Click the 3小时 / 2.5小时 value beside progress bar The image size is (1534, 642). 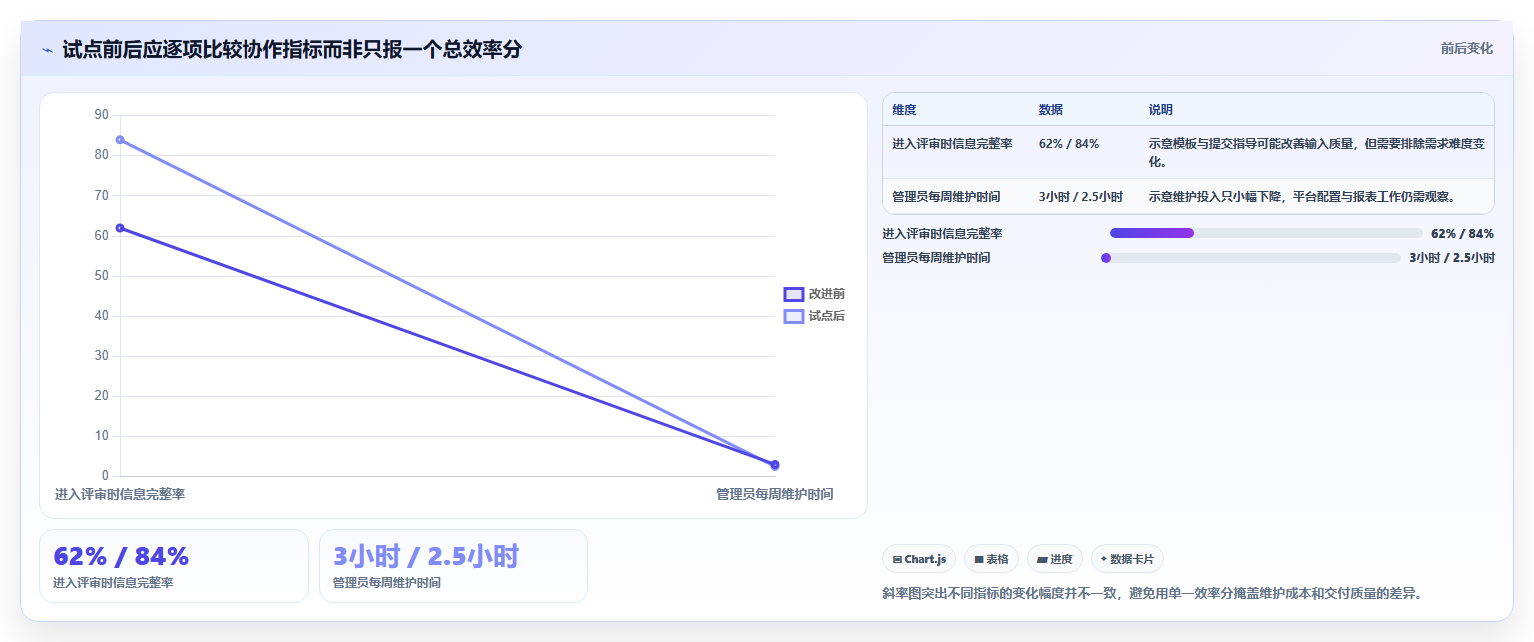[1452, 258]
